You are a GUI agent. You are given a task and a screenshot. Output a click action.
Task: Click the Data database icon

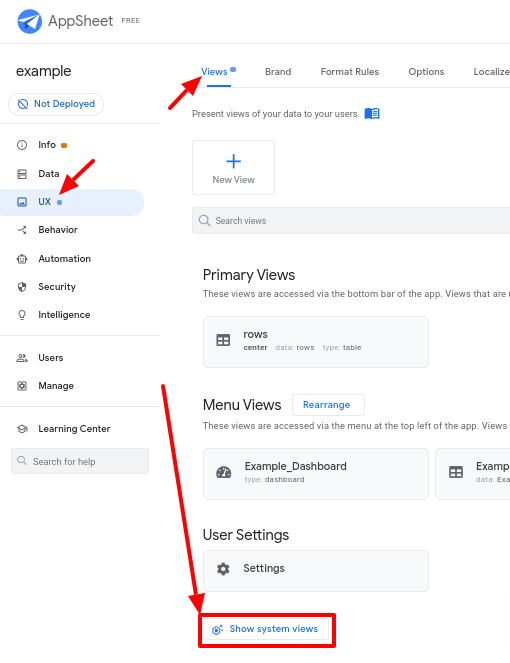[x=22, y=174]
